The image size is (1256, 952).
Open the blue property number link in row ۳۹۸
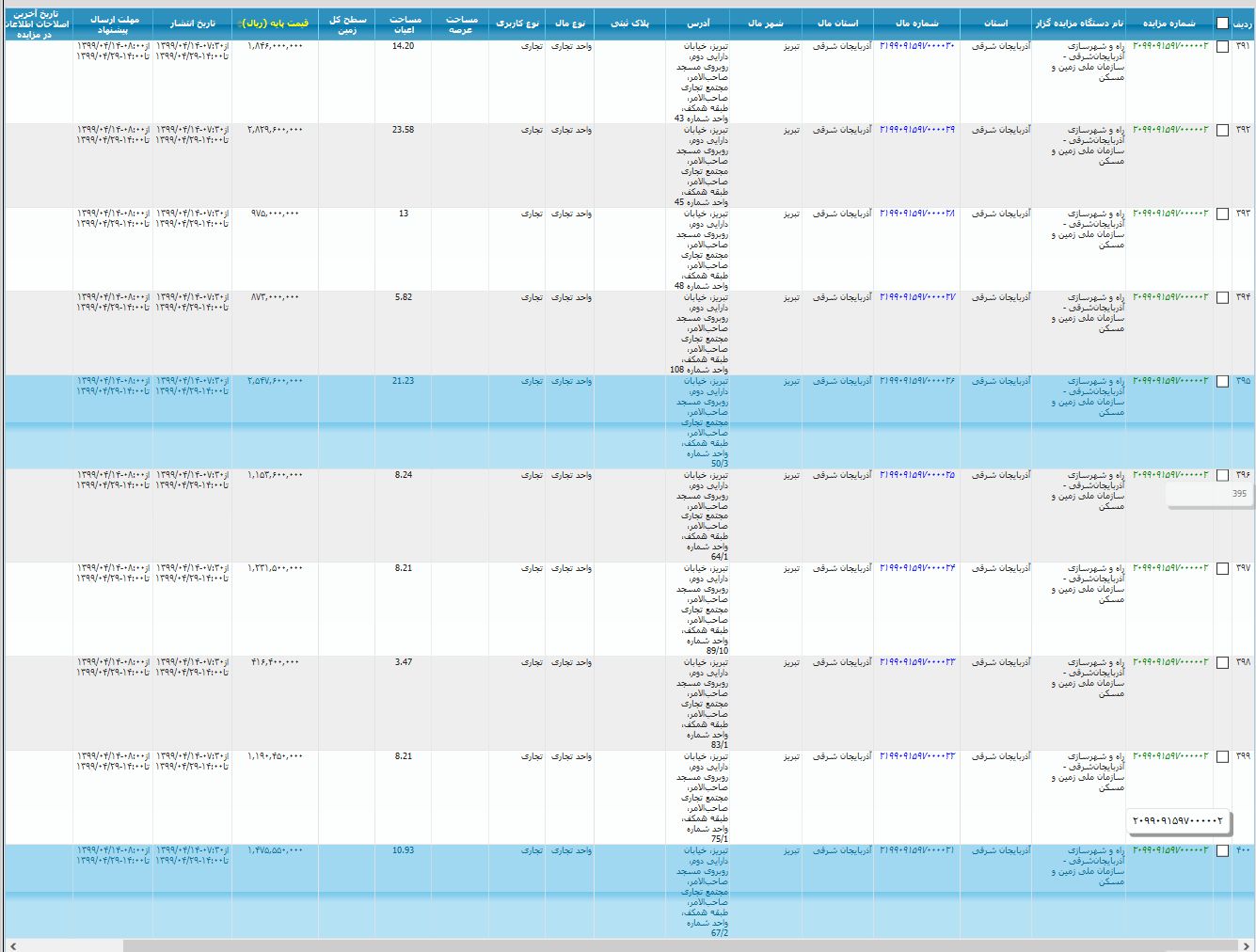pyautogui.click(x=917, y=662)
